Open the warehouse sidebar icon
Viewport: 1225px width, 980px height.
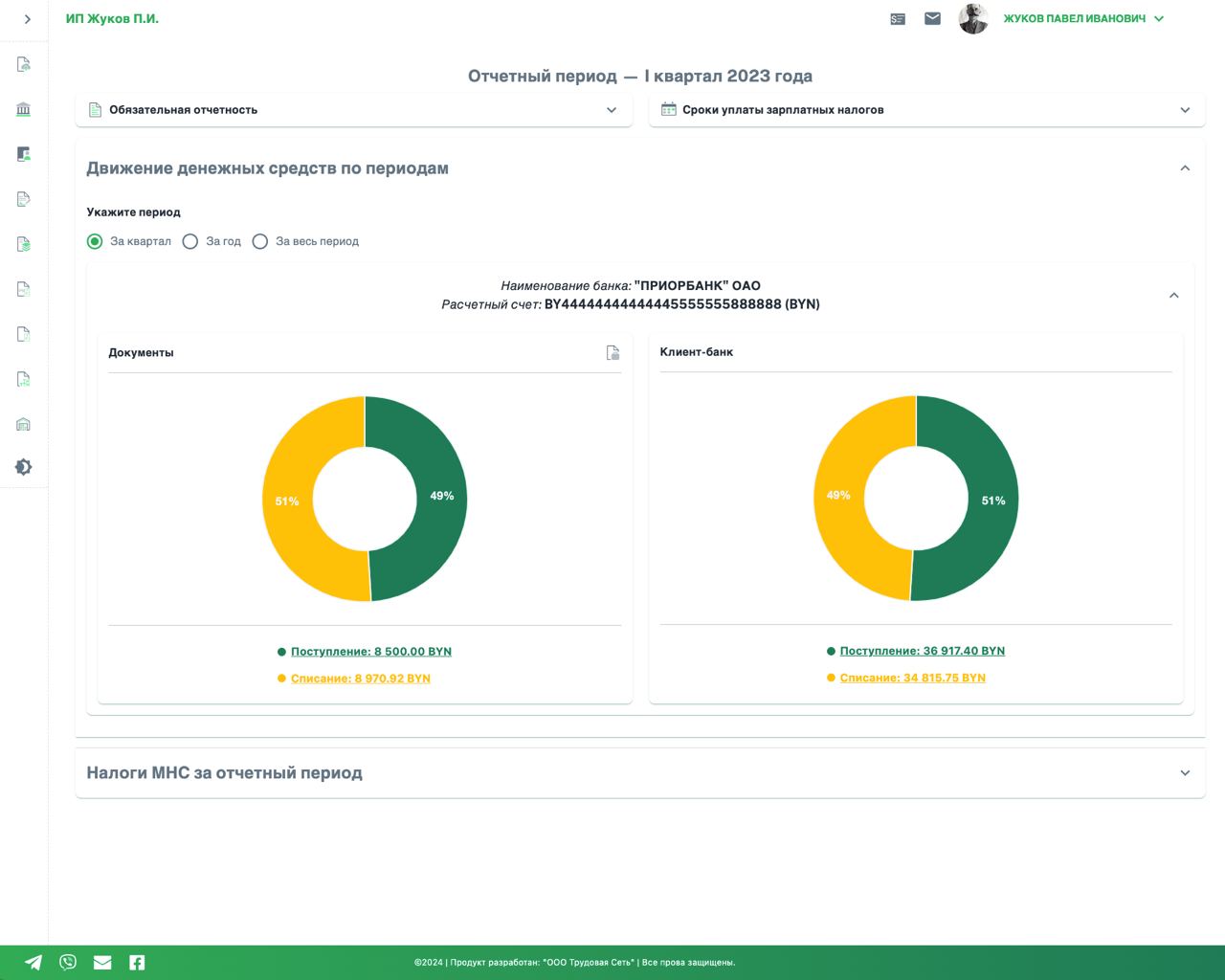pos(24,424)
